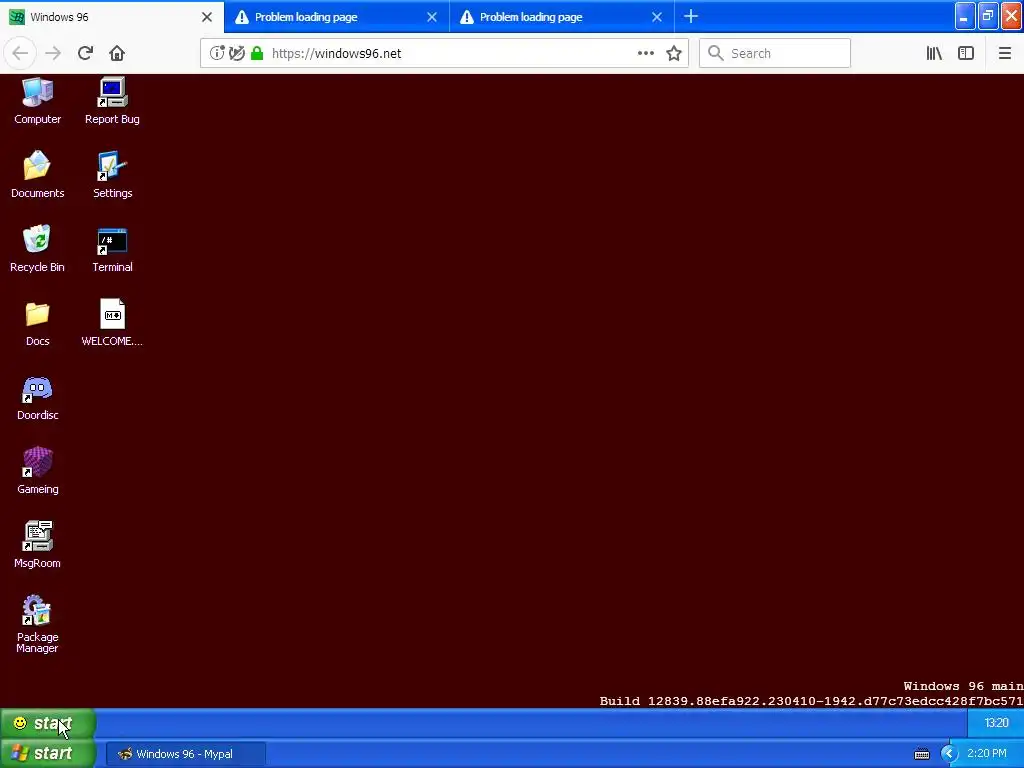
Task: Click the tracking protection shield icon
Action: point(236,53)
